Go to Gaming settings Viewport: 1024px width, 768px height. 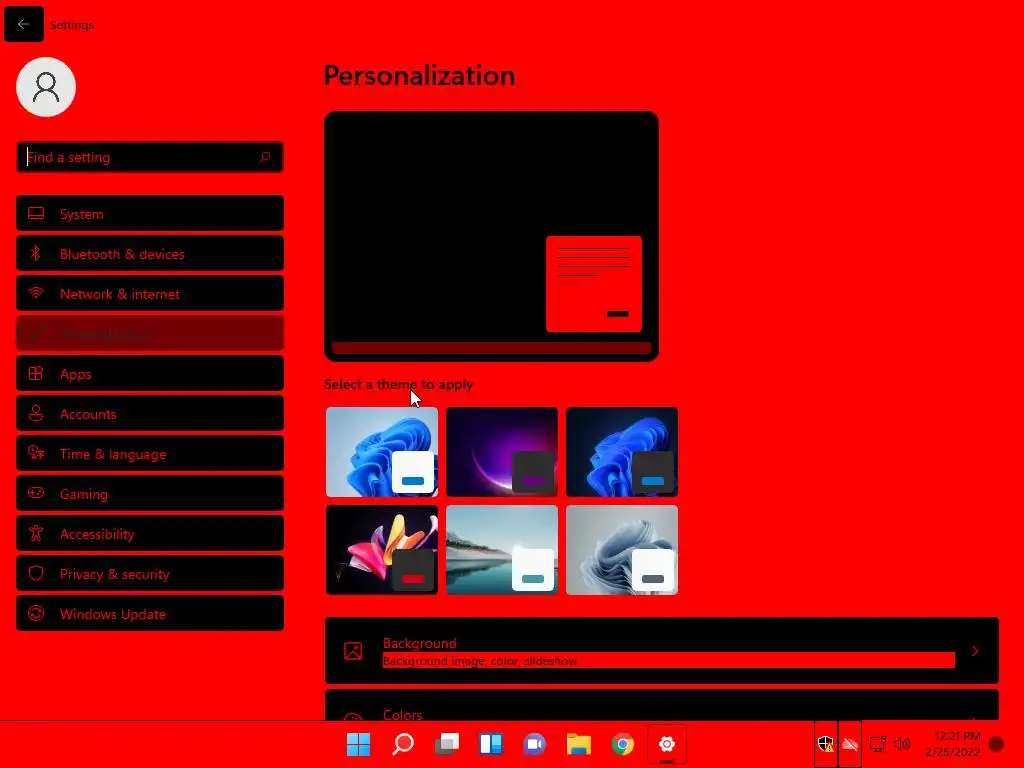point(150,494)
